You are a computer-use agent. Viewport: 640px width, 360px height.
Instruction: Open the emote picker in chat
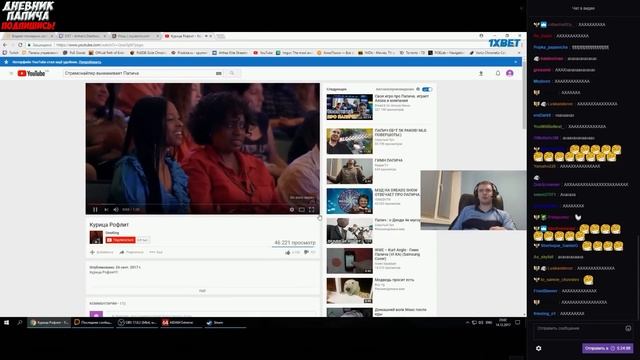pyautogui.click(x=628, y=328)
